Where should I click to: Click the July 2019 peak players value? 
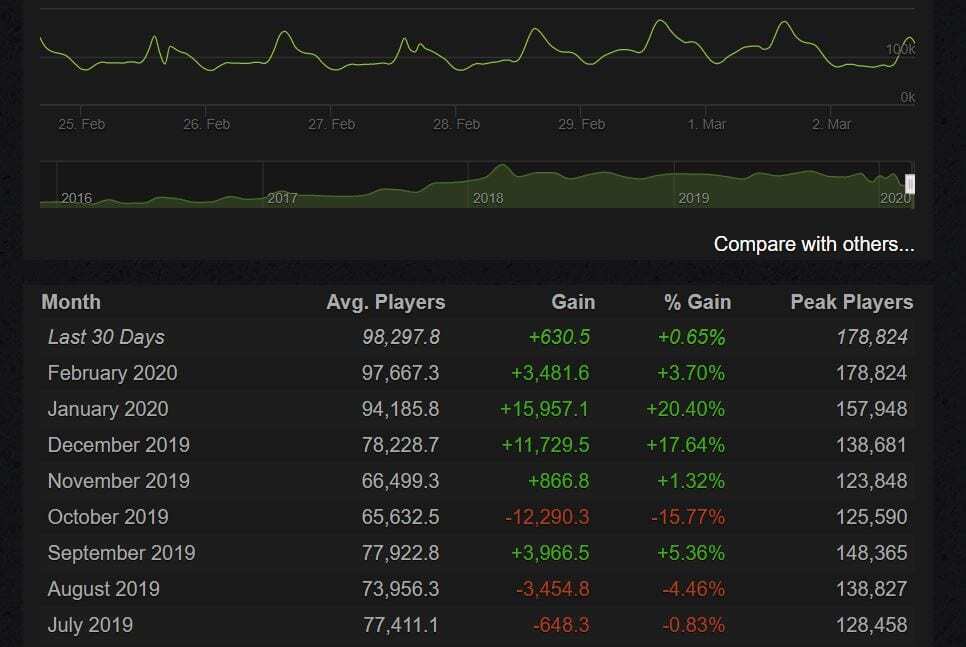click(x=871, y=625)
